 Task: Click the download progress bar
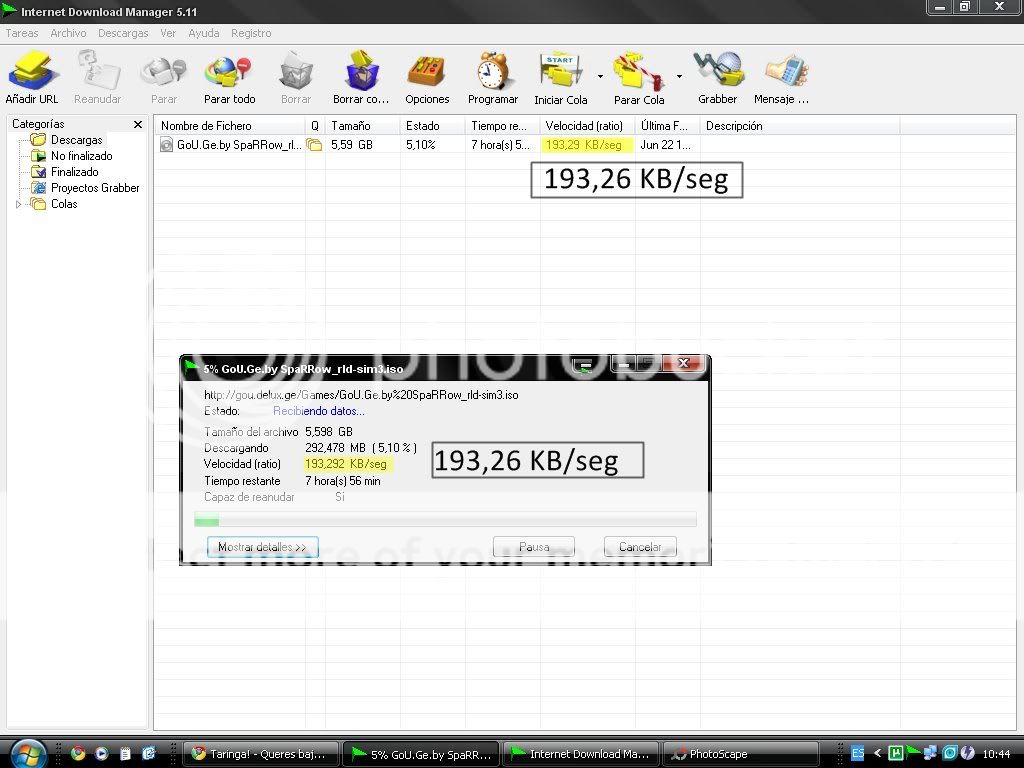coord(445,520)
